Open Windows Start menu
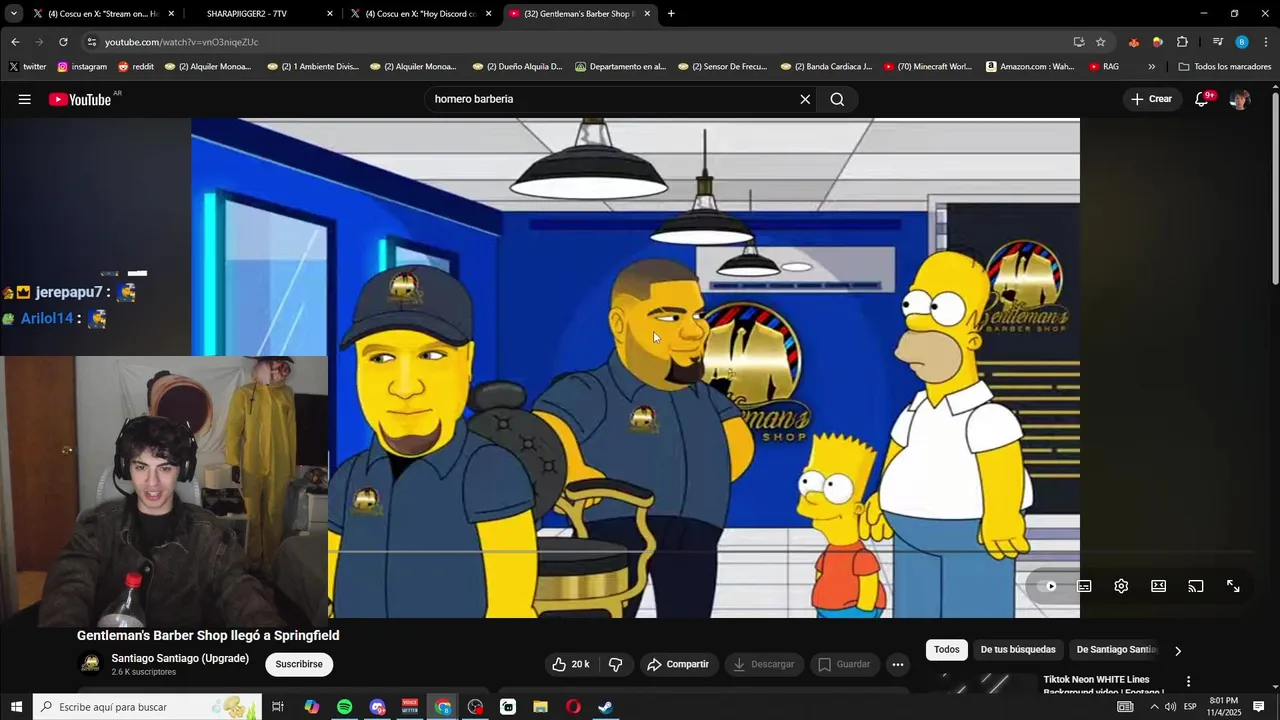Screen dimensions: 1280x720 pos(16,707)
